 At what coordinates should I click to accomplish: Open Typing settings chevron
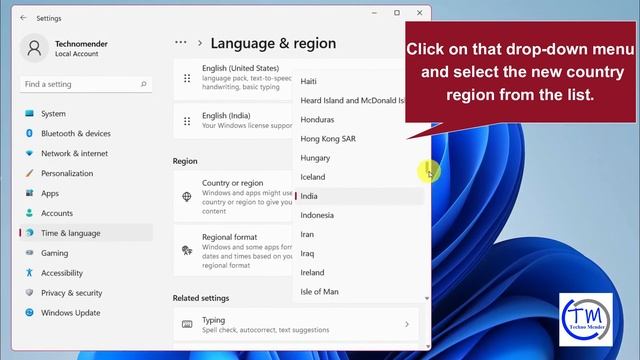coord(407,324)
